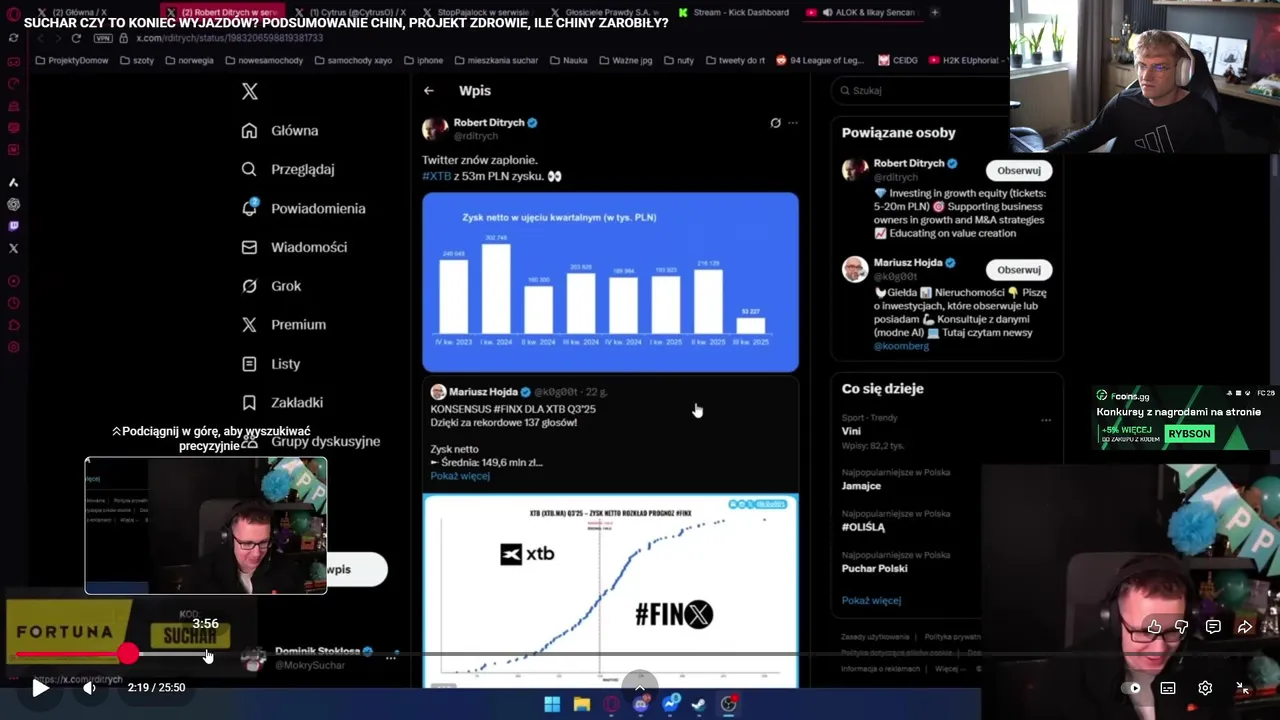This screenshot has height=720, width=1280.
Task: Click Obserwuj next to Robert Ditrych
Action: (1019, 170)
